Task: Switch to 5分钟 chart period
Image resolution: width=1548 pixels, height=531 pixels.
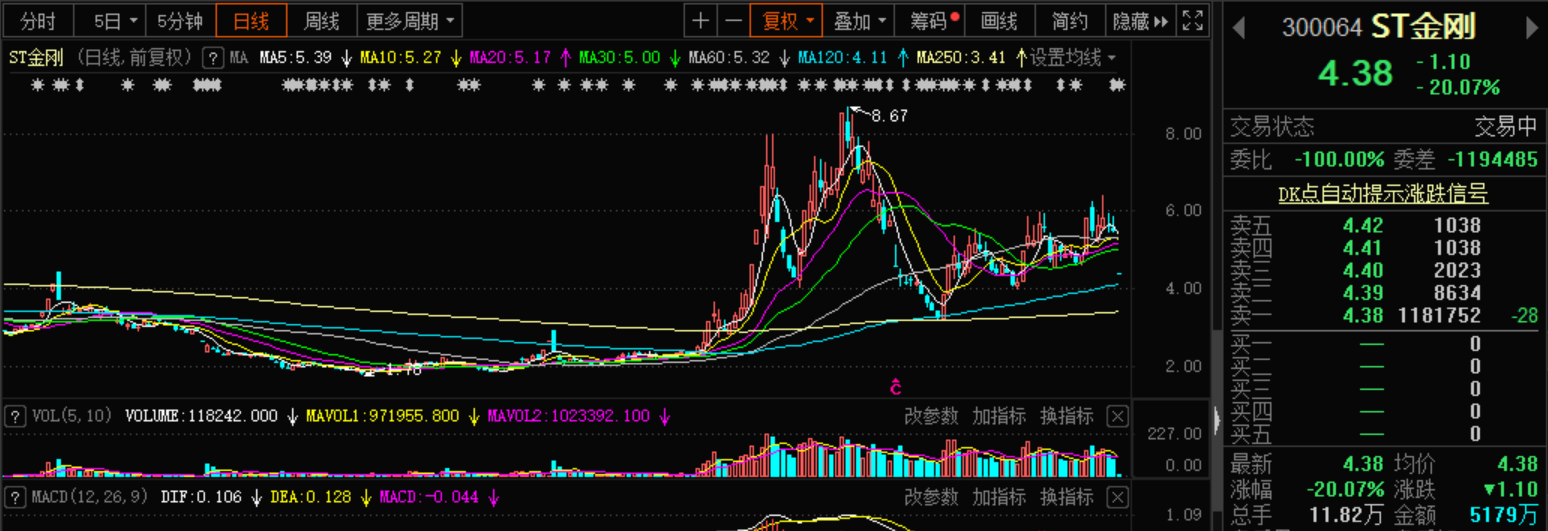Action: tap(180, 21)
